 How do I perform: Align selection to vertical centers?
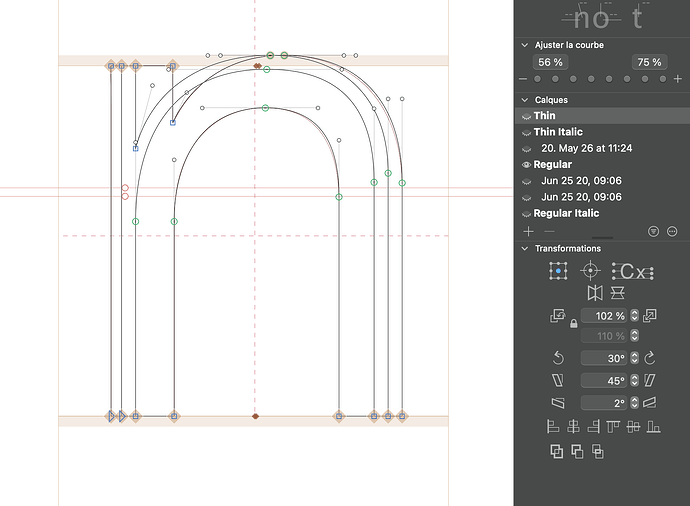tap(633, 426)
